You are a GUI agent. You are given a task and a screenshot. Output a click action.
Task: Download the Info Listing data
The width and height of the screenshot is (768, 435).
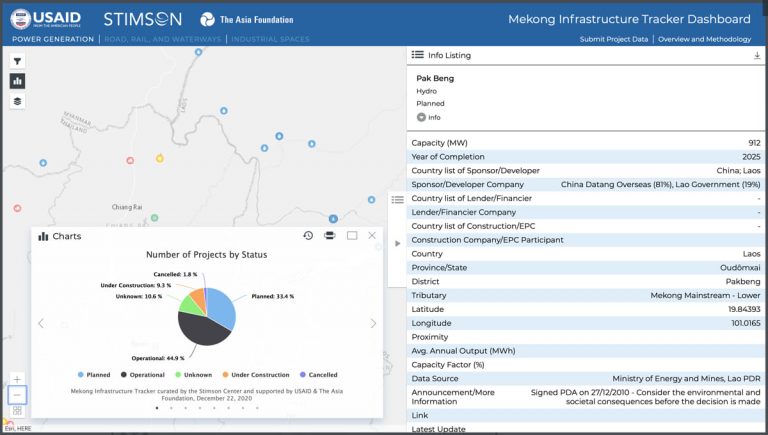[x=757, y=56]
